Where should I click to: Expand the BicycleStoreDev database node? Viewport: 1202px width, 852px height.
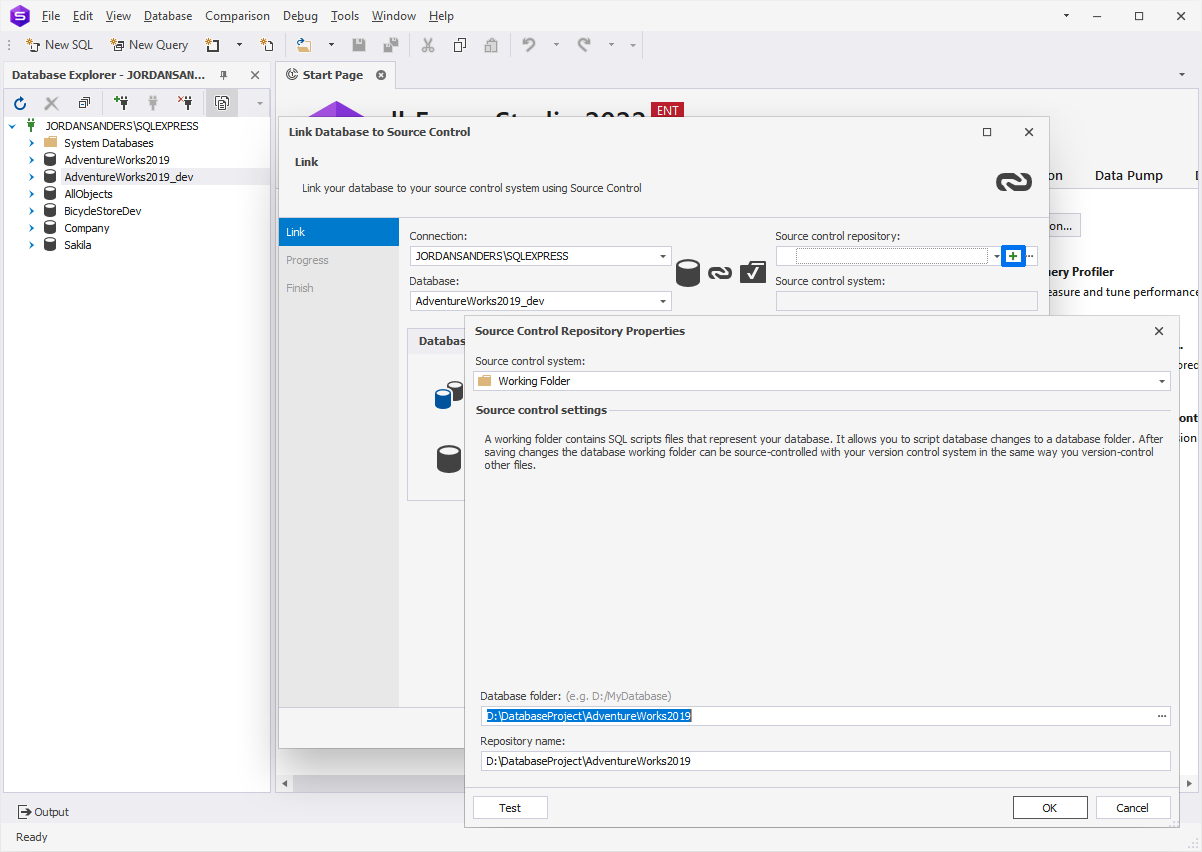click(31, 211)
